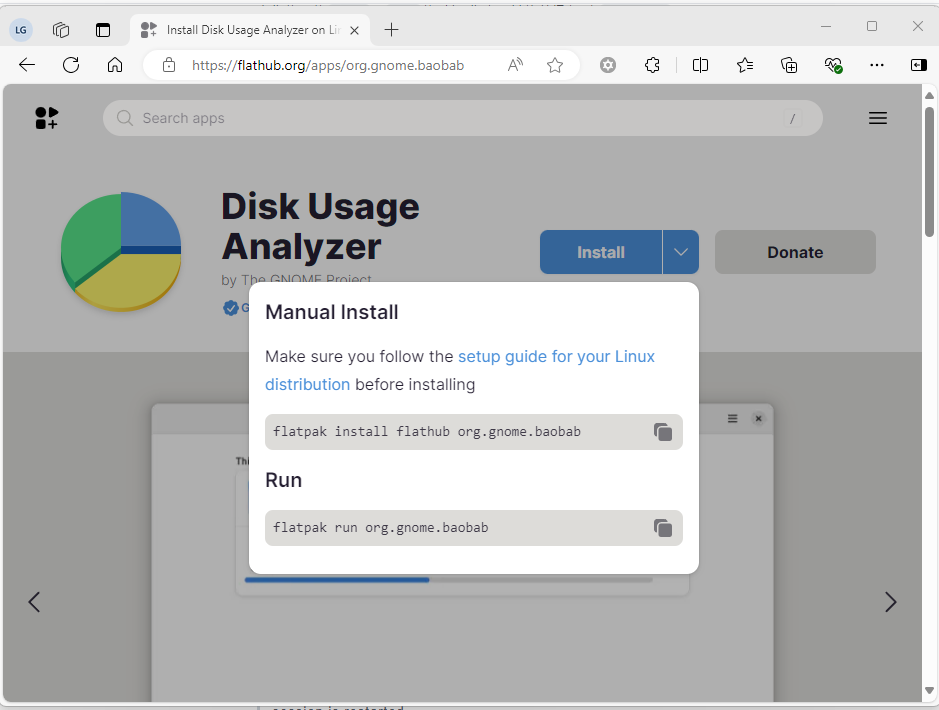Open Collections panel
Image resolution: width=939 pixels, height=710 pixels.
(x=789, y=65)
